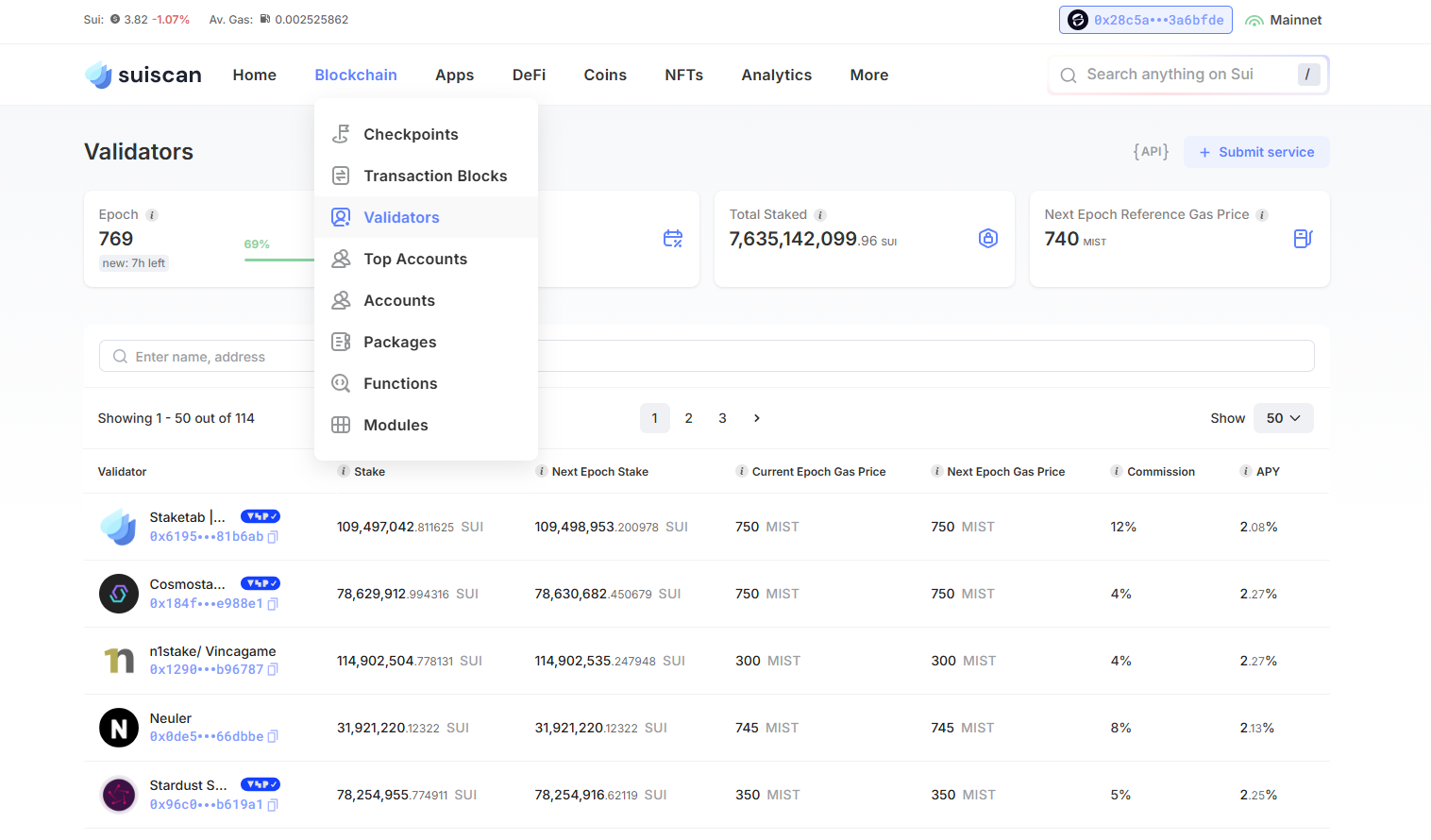Click the wallet address 0x28c5a button
This screenshot has height=840, width=1431.
tap(1145, 20)
